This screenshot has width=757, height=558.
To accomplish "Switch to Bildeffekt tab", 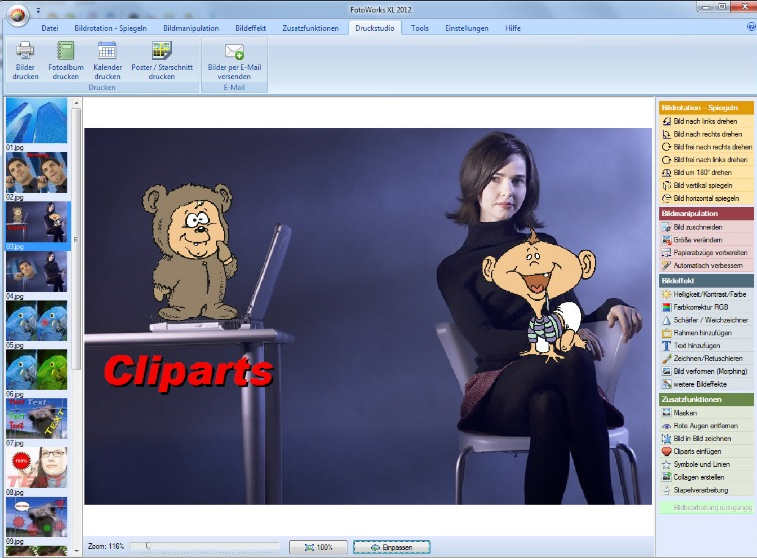I will [x=251, y=28].
